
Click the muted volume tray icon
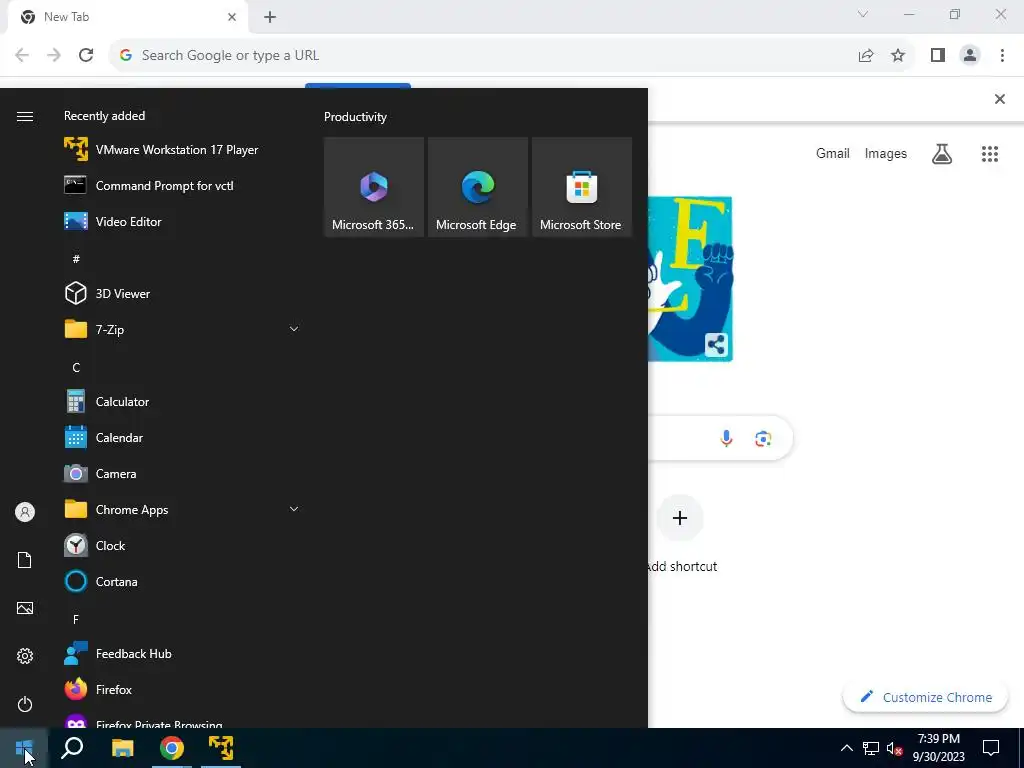point(894,748)
